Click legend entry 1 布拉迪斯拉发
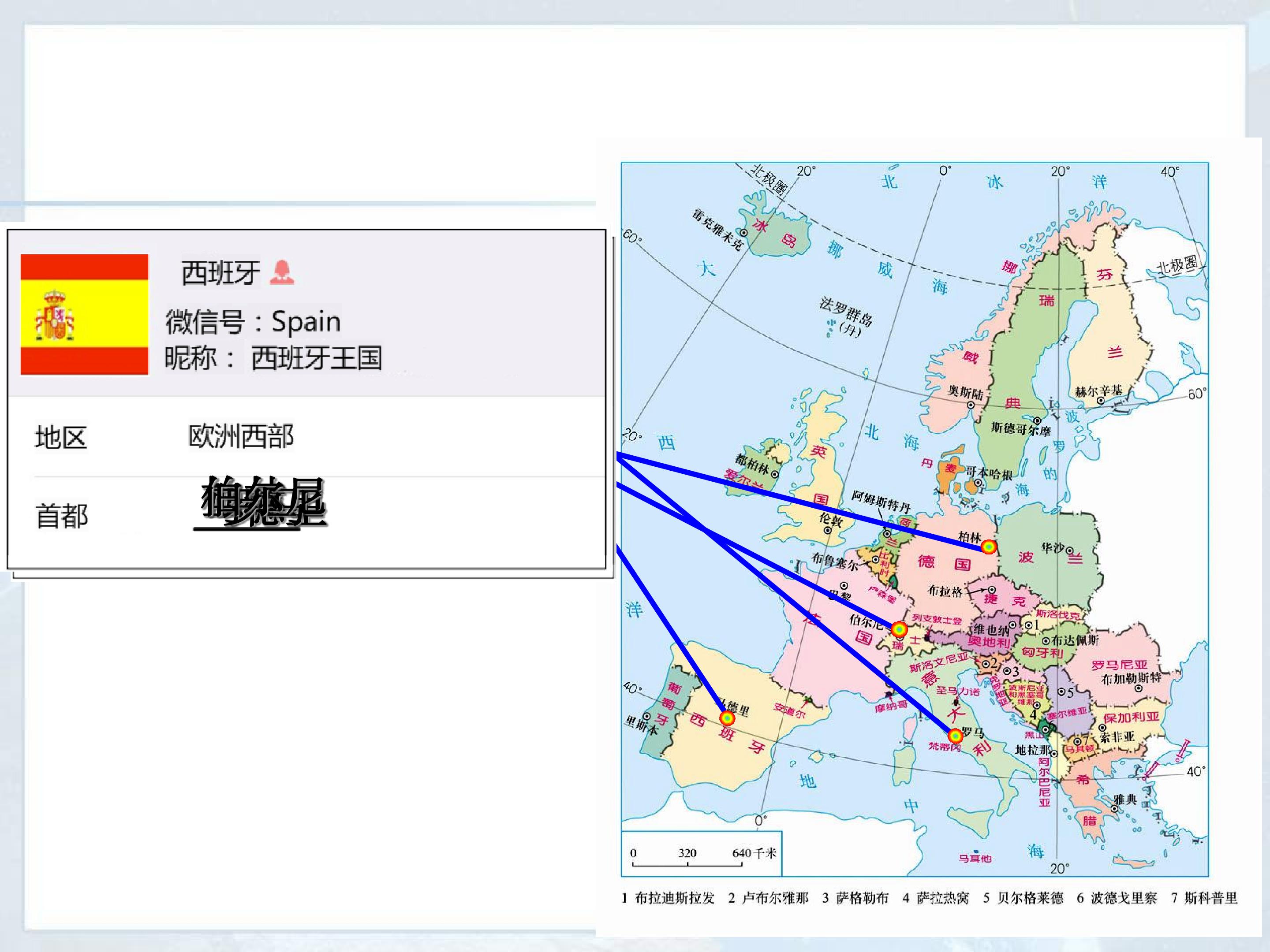Screen dimensions: 1270x952 tap(668, 898)
